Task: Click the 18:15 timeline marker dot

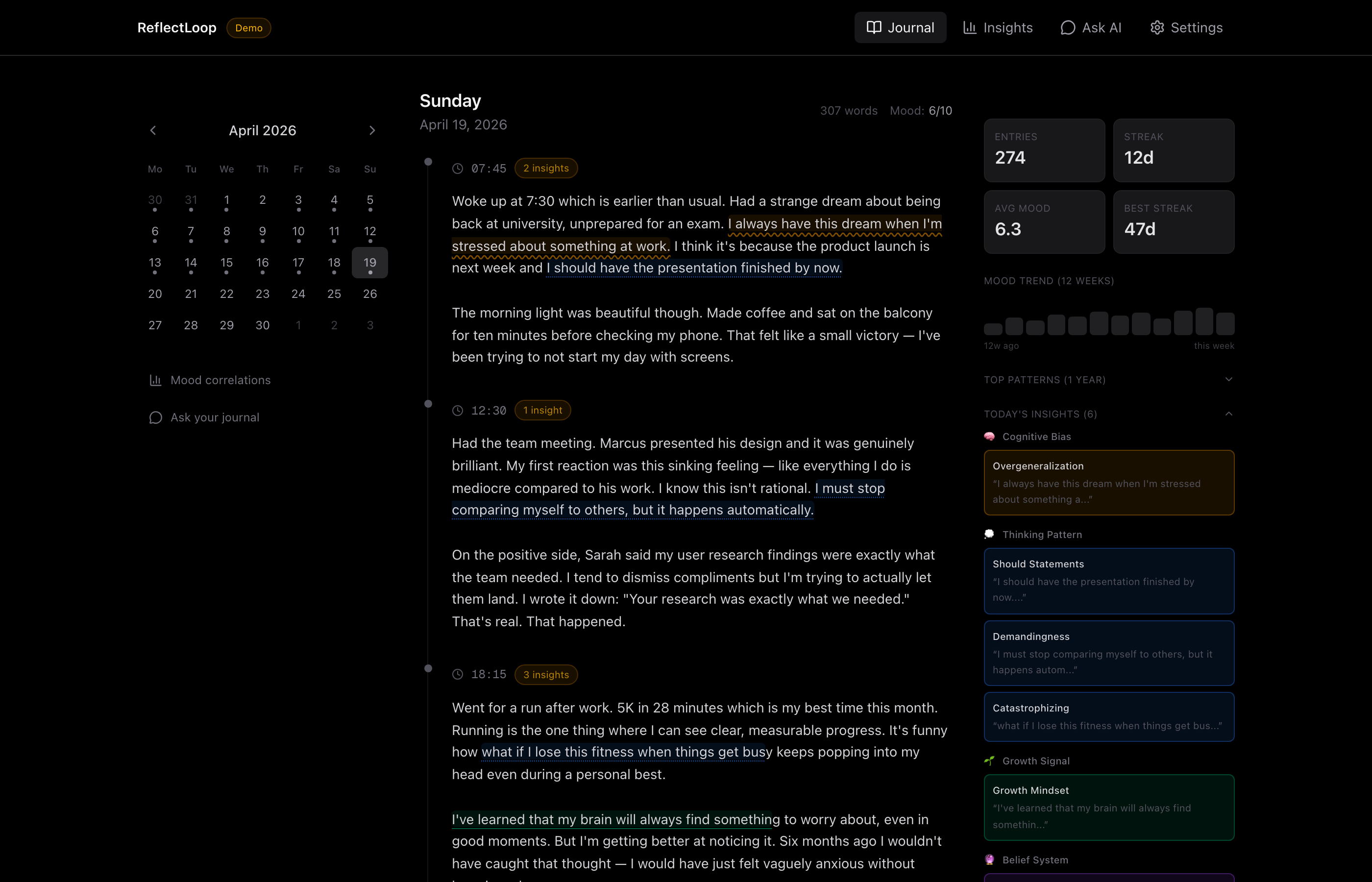Action: [428, 668]
